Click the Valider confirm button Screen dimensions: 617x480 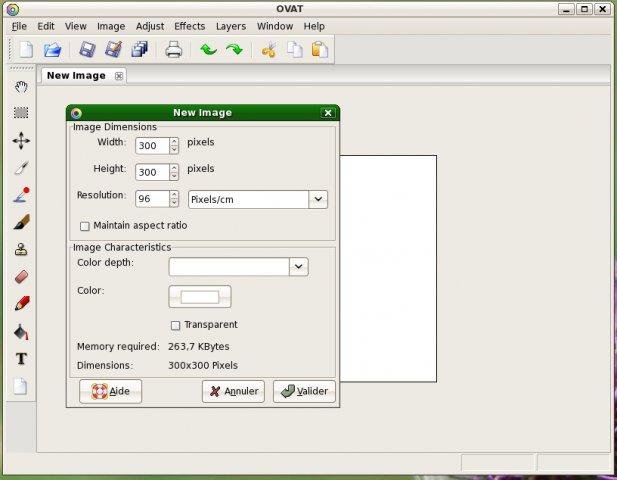(304, 391)
